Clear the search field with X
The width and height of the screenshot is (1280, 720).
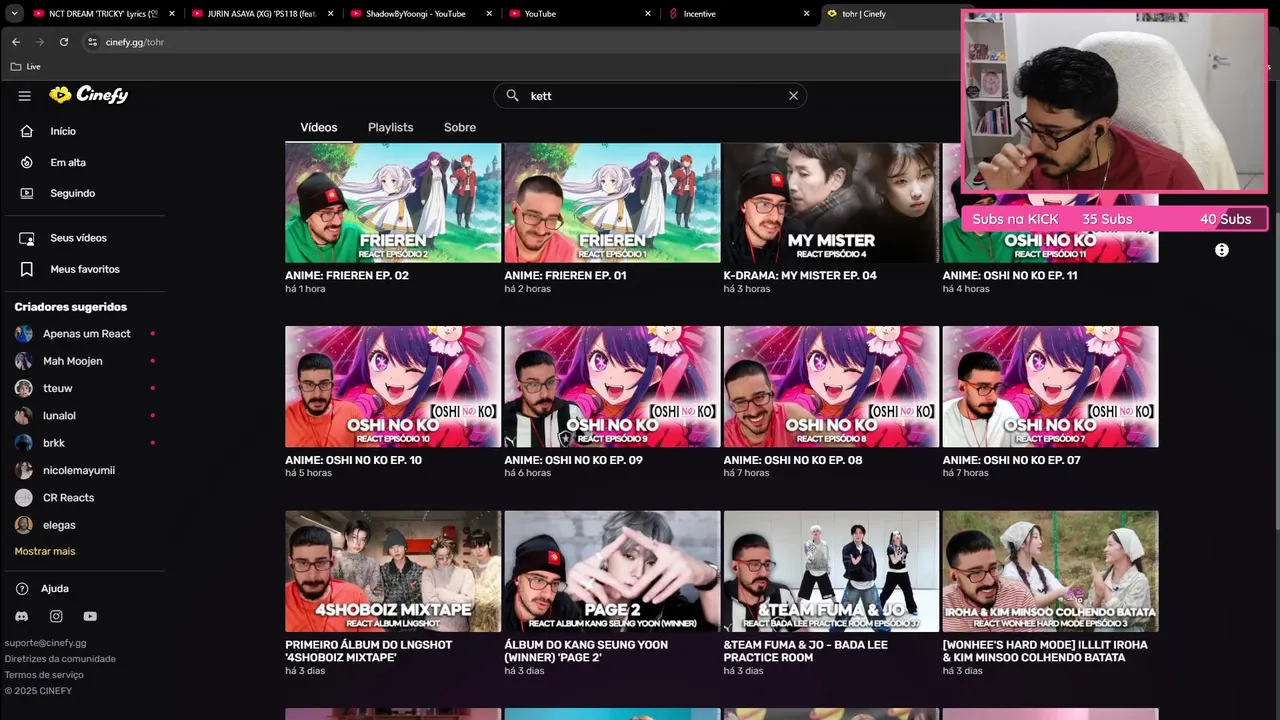click(793, 96)
